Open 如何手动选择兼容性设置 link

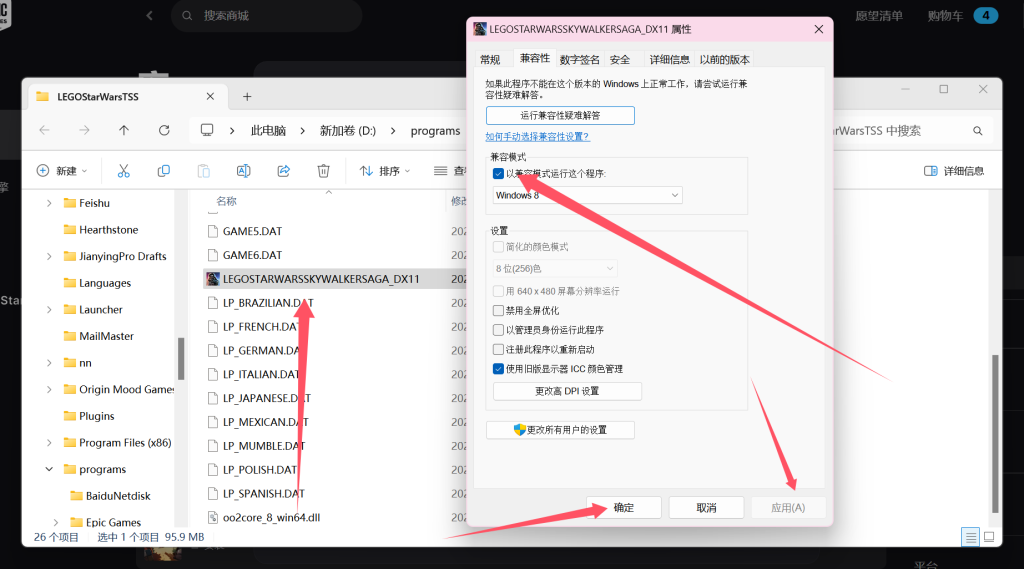coord(537,137)
